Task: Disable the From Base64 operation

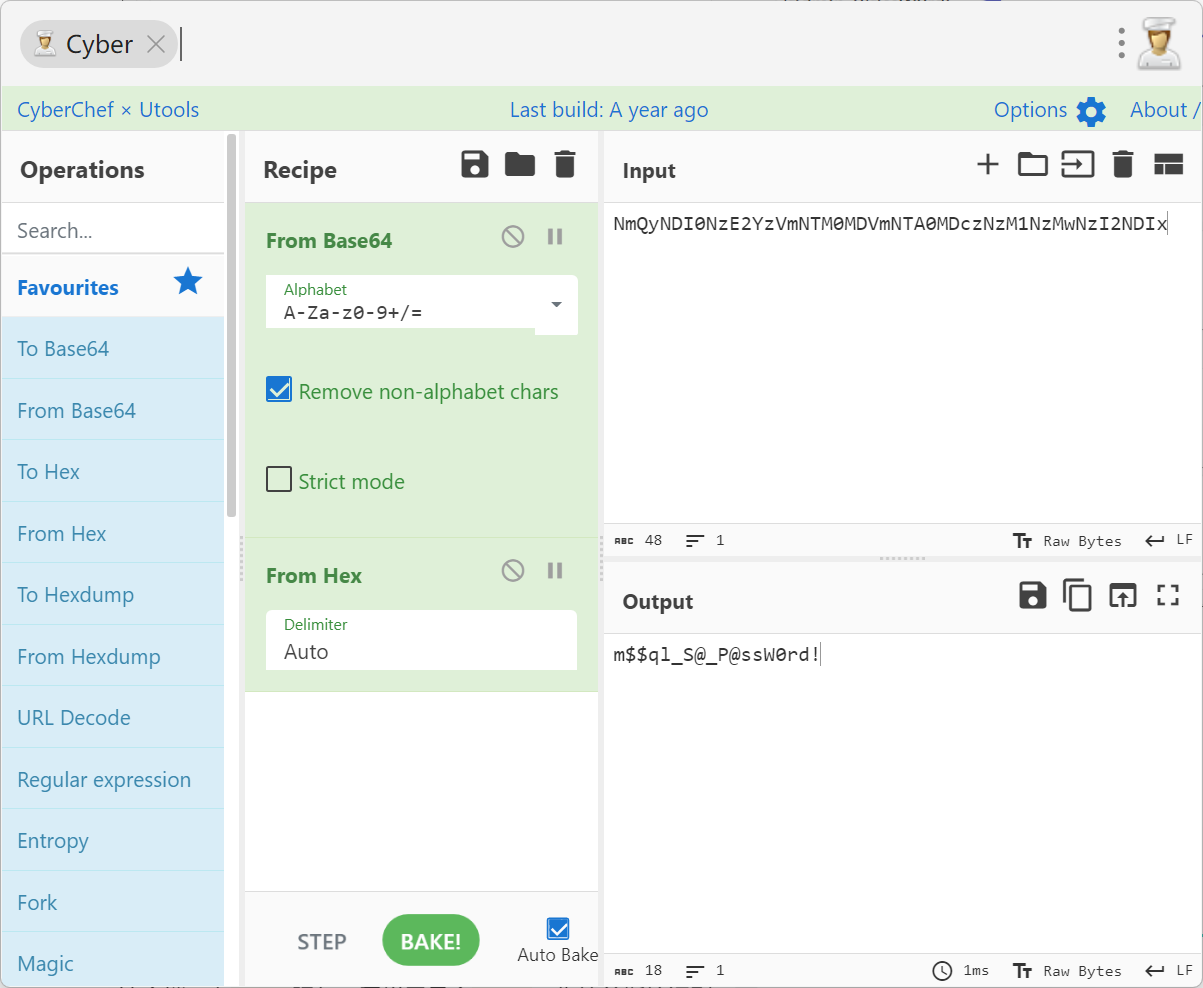Action: tap(513, 237)
